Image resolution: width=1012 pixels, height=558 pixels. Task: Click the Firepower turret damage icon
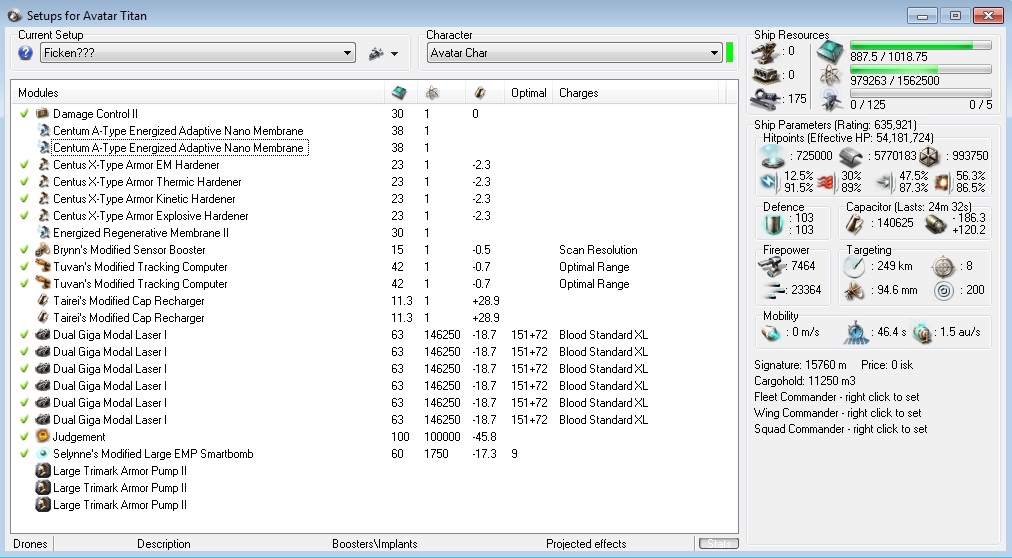(773, 266)
